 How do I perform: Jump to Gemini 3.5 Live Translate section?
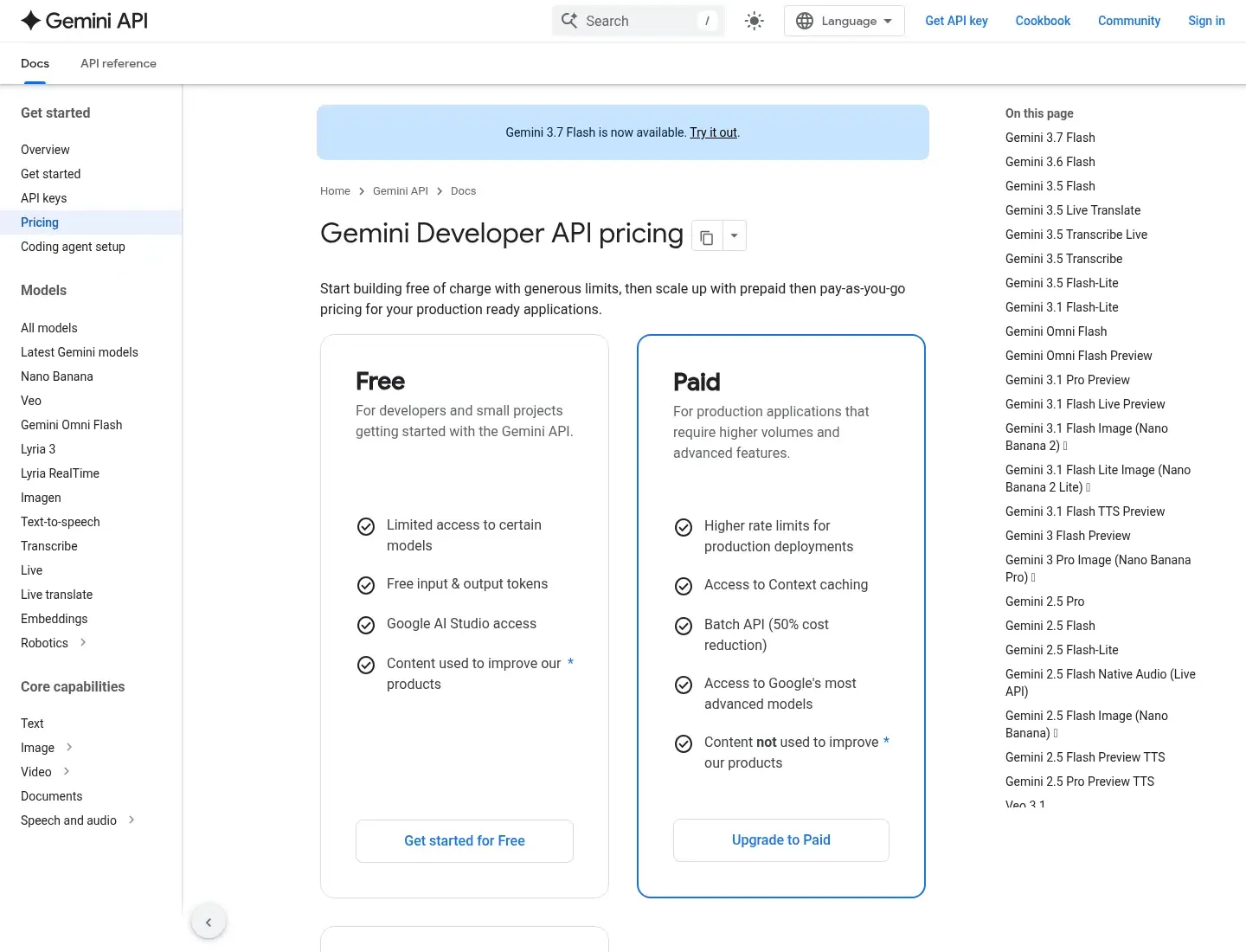(x=1073, y=210)
